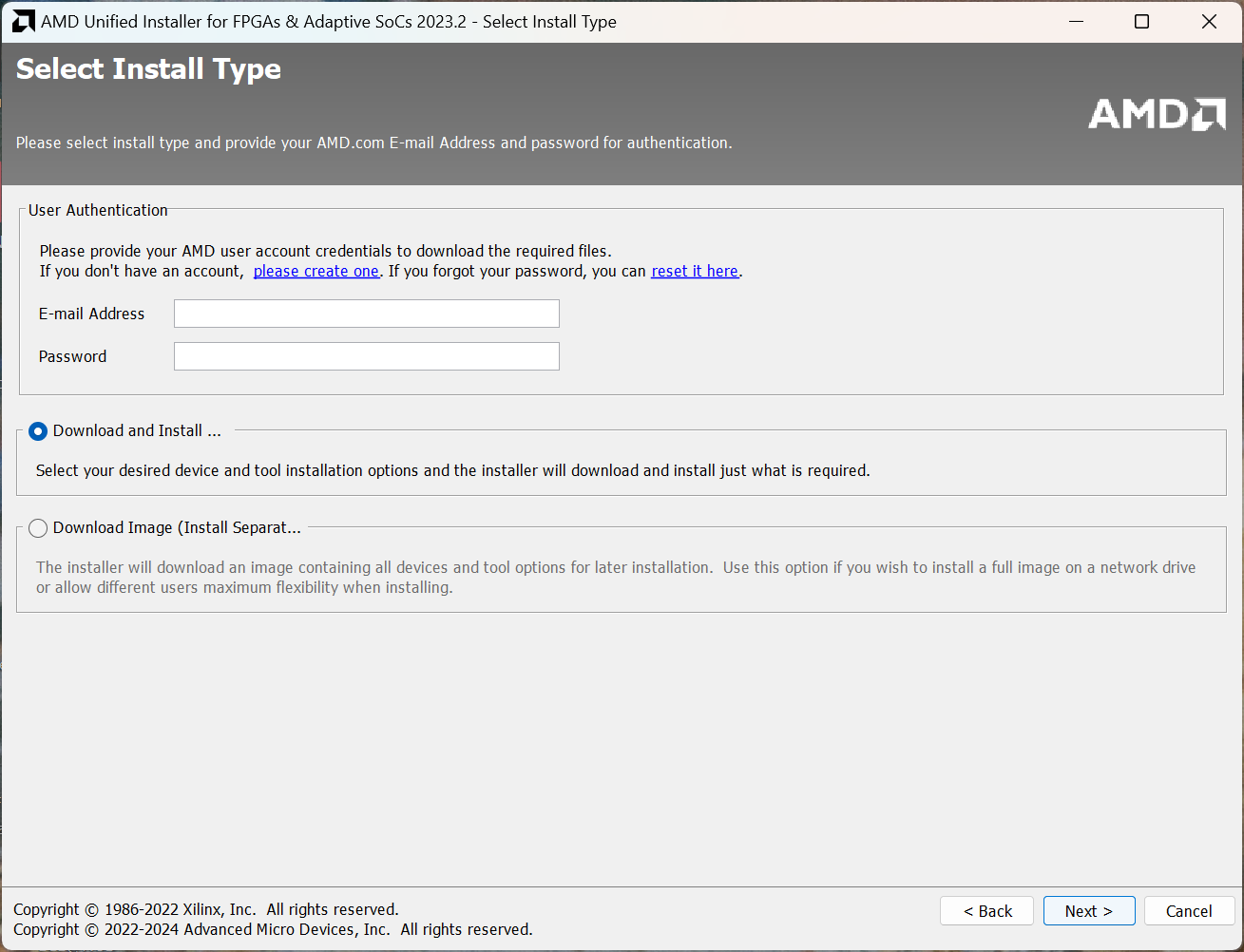The height and width of the screenshot is (952, 1244).
Task: Maximize the installer window
Action: click(1141, 21)
